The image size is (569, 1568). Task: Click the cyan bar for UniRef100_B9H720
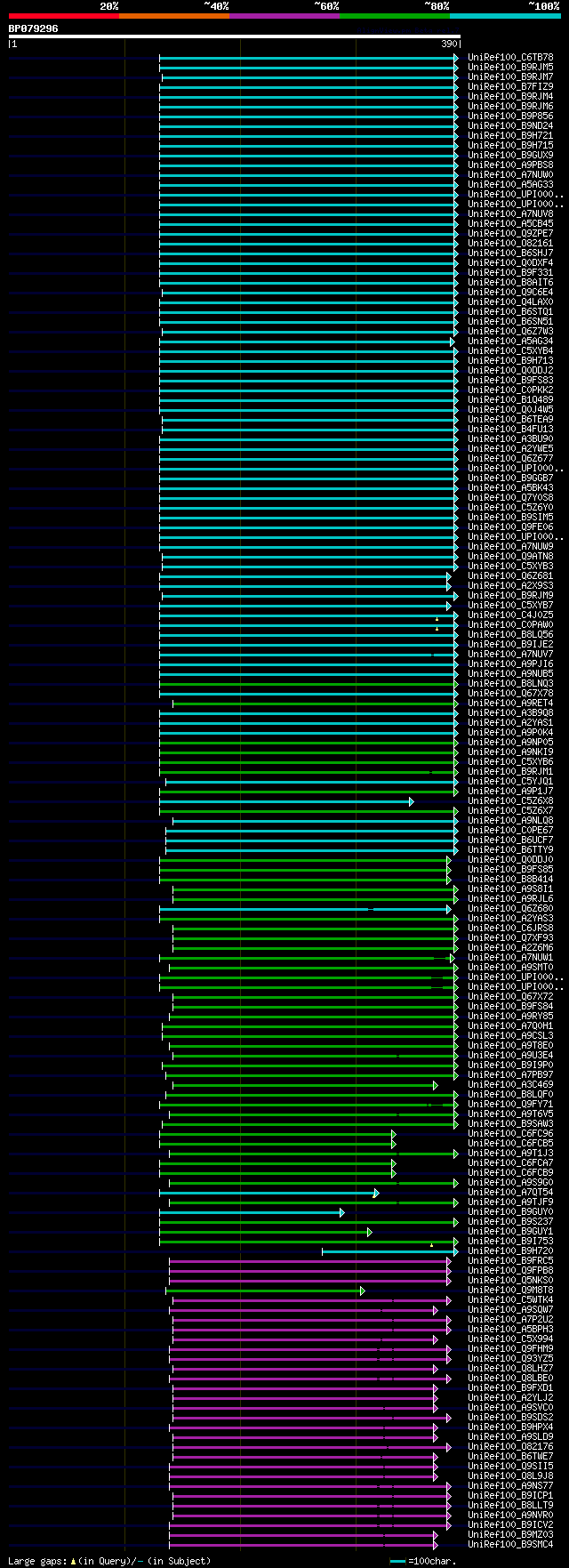[390, 1251]
